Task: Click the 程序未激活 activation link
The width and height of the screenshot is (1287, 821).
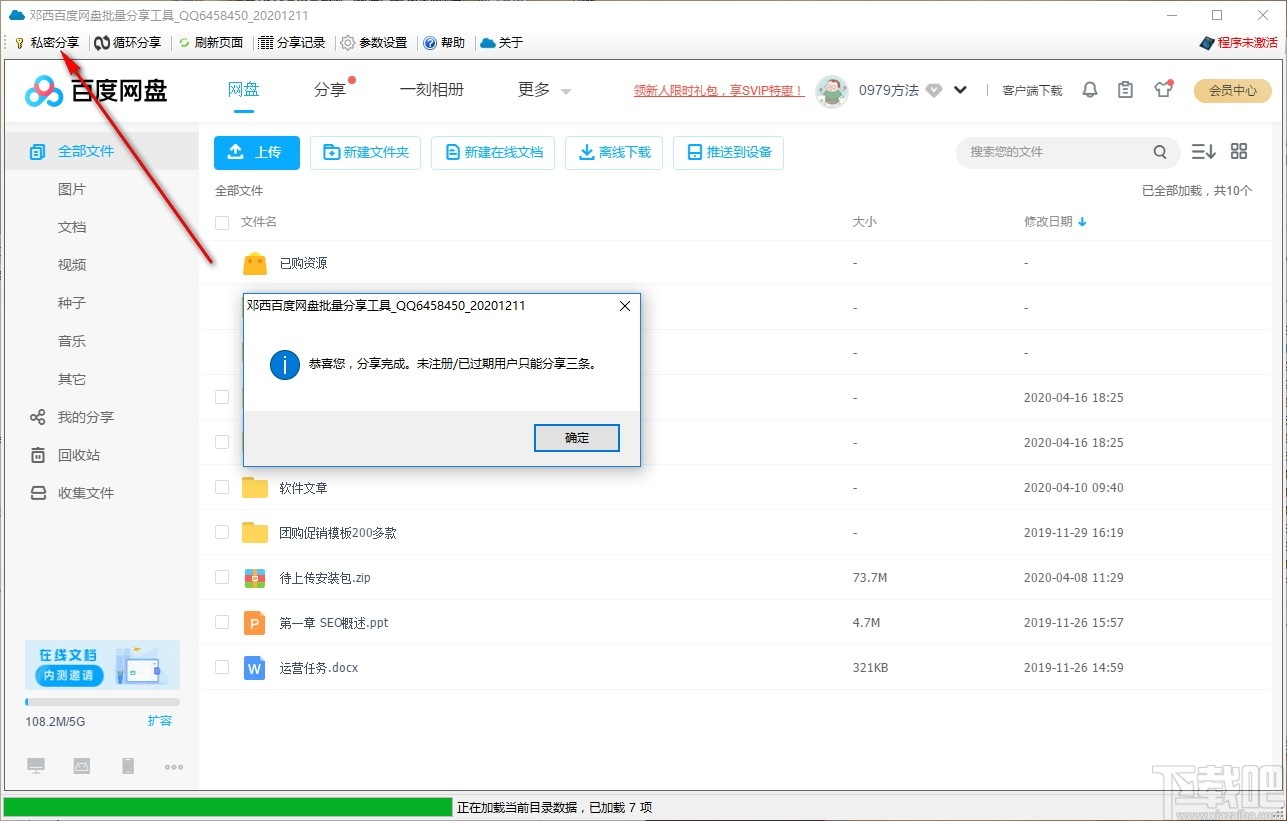Action: [1238, 43]
